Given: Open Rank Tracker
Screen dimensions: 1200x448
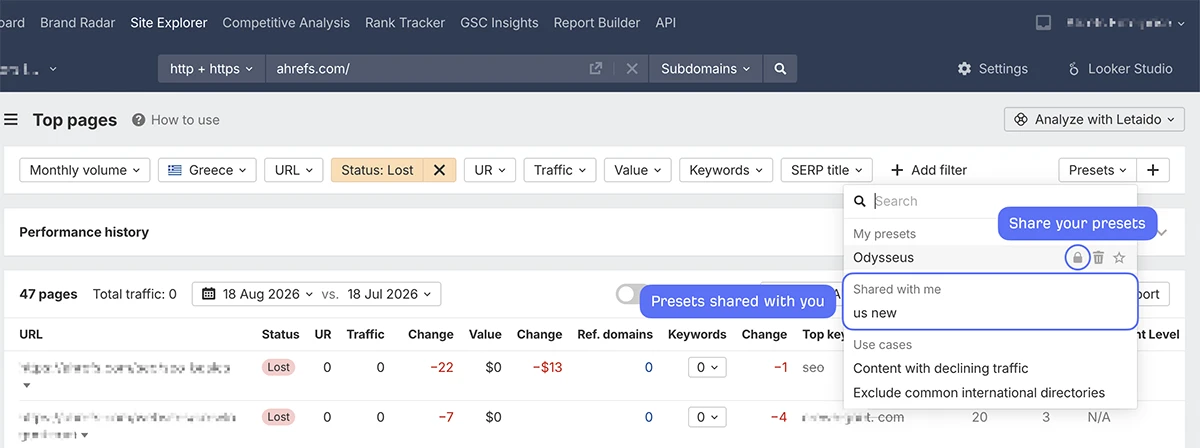Looking at the screenshot, I should pyautogui.click(x=405, y=22).
